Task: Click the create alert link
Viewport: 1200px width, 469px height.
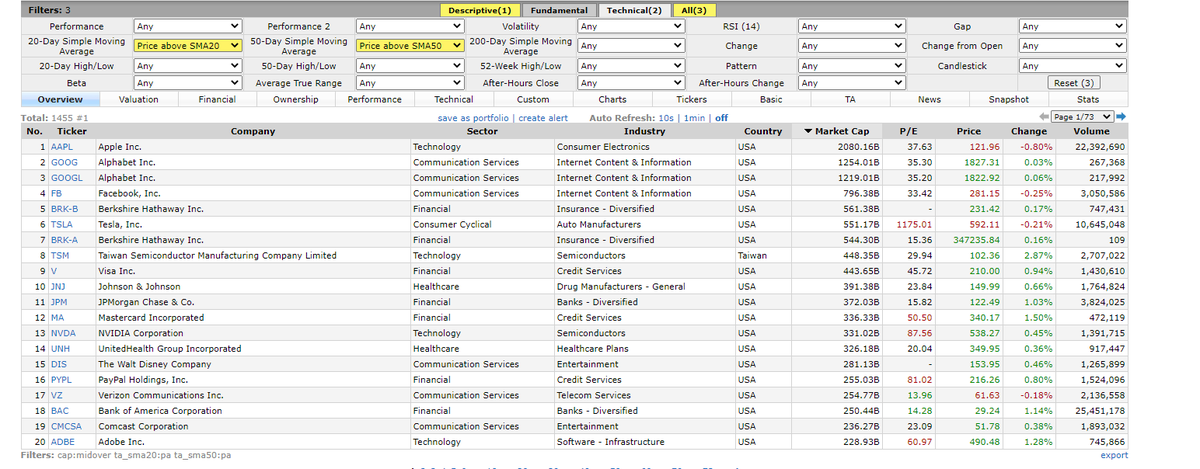Action: coord(543,118)
